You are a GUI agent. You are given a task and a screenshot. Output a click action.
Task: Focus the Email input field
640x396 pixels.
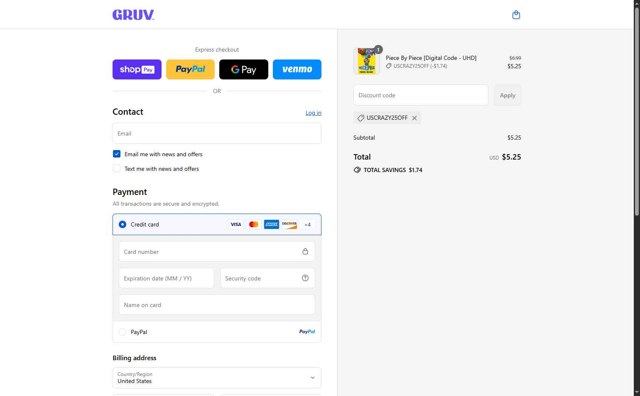click(x=217, y=133)
